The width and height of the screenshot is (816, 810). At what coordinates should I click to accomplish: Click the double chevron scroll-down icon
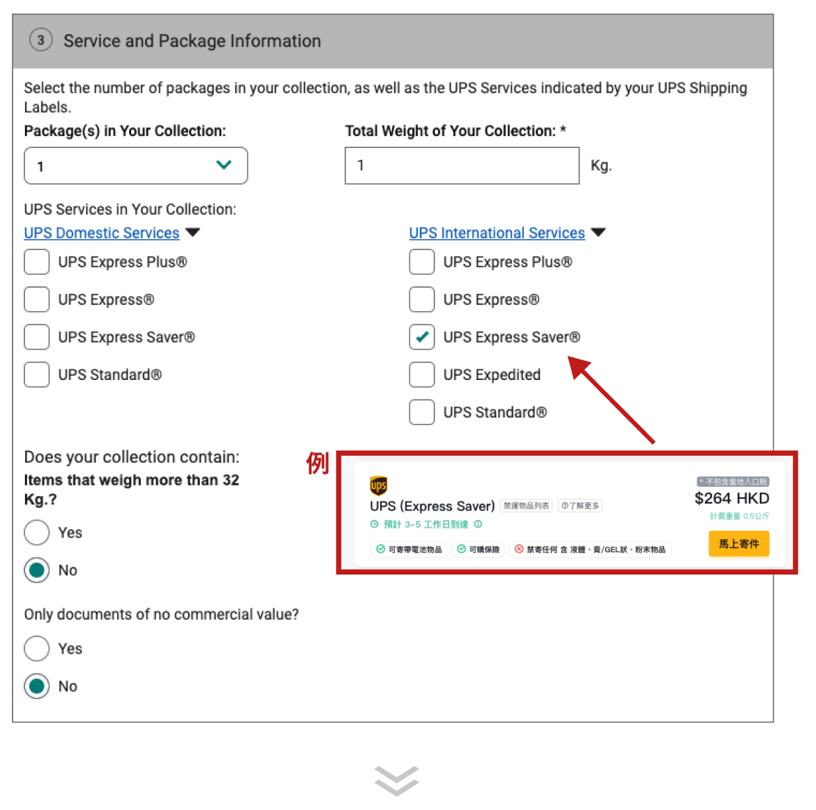pyautogui.click(x=396, y=780)
